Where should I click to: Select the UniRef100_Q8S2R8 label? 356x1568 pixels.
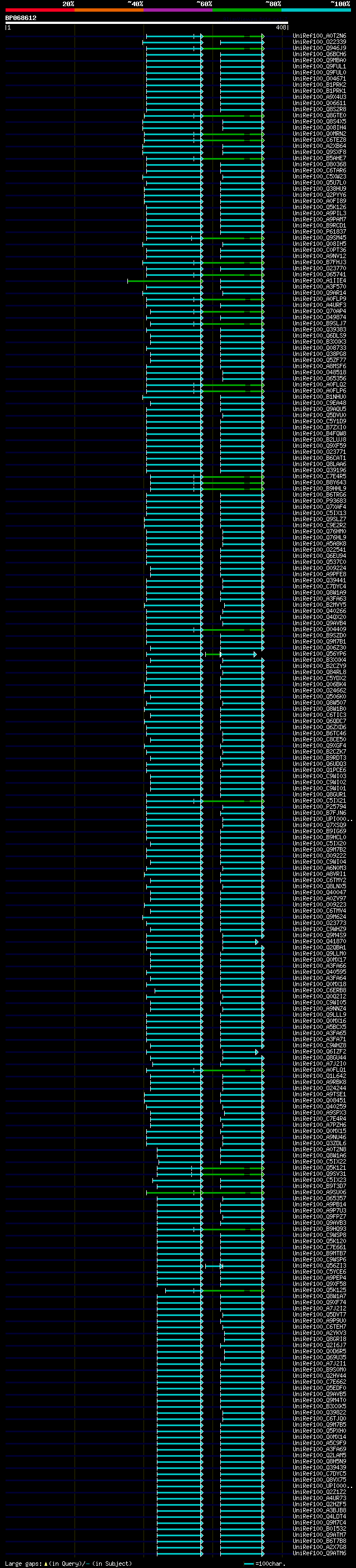(x=319, y=109)
